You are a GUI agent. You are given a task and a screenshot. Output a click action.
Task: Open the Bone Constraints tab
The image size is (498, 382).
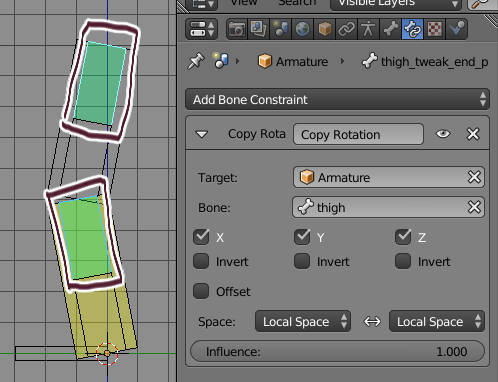412,29
